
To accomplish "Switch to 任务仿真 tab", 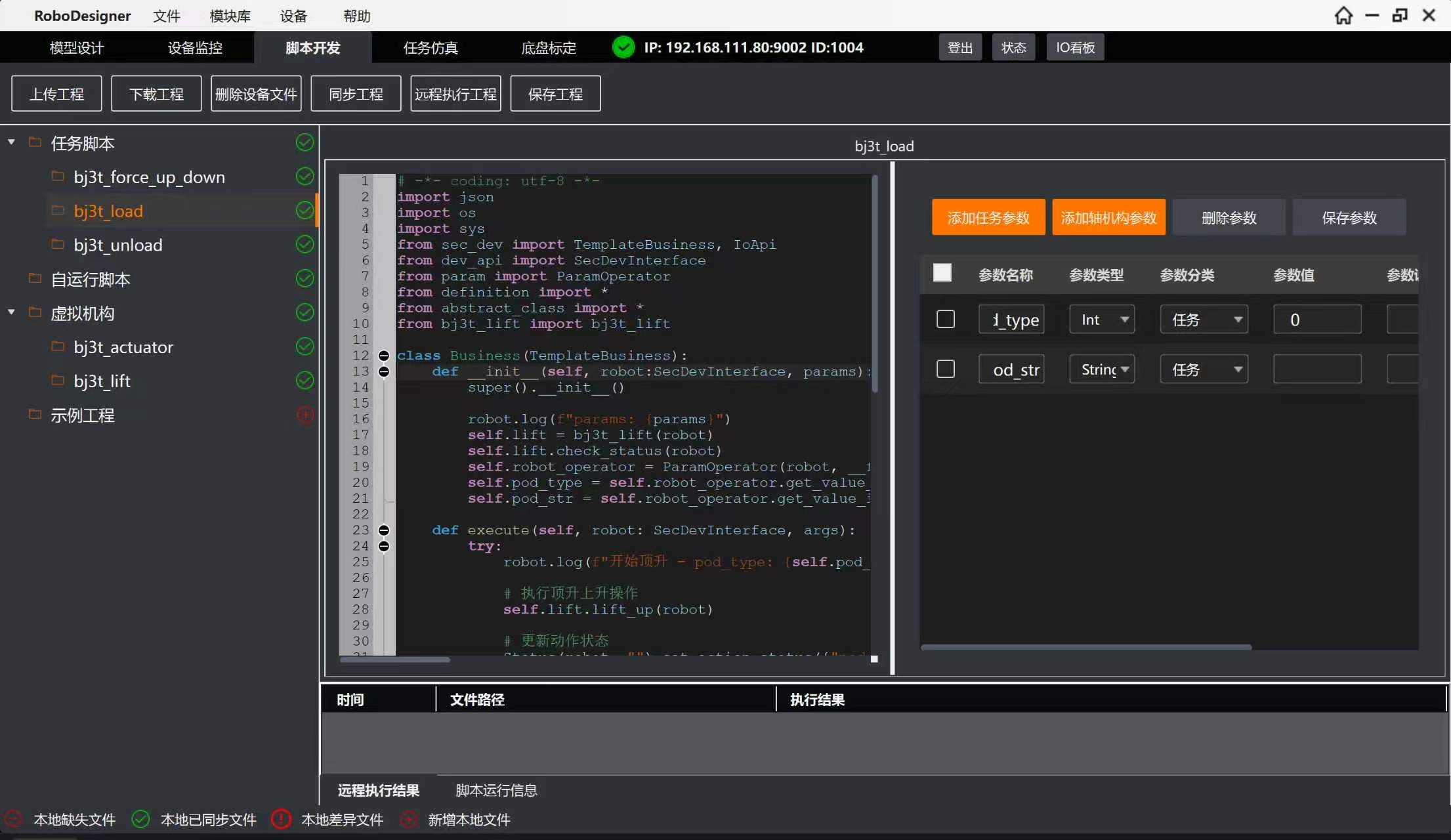I will 431,47.
